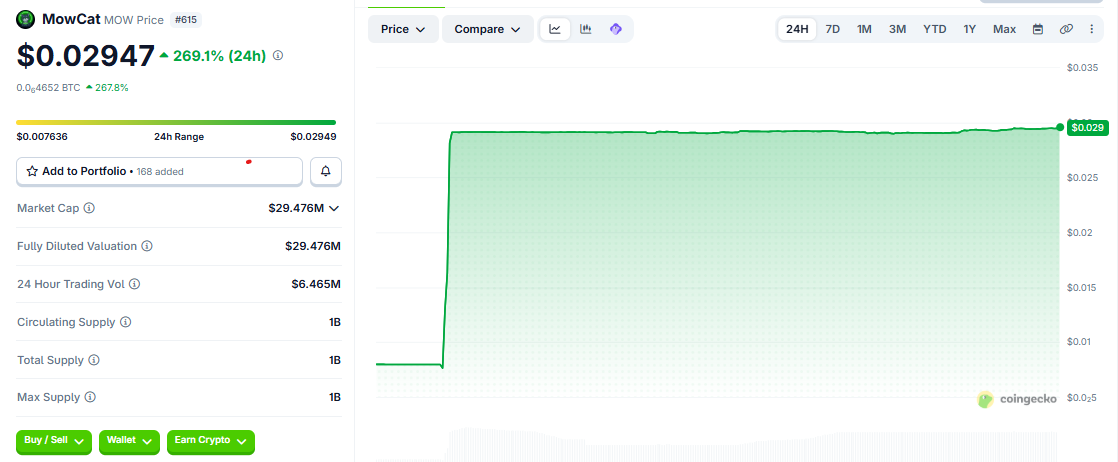1118x462 pixels.
Task: Select the 1M time range tab
Action: click(864, 29)
